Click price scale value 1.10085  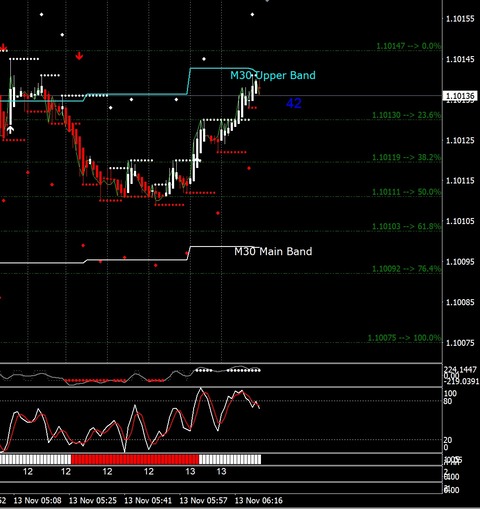pyautogui.click(x=460, y=302)
